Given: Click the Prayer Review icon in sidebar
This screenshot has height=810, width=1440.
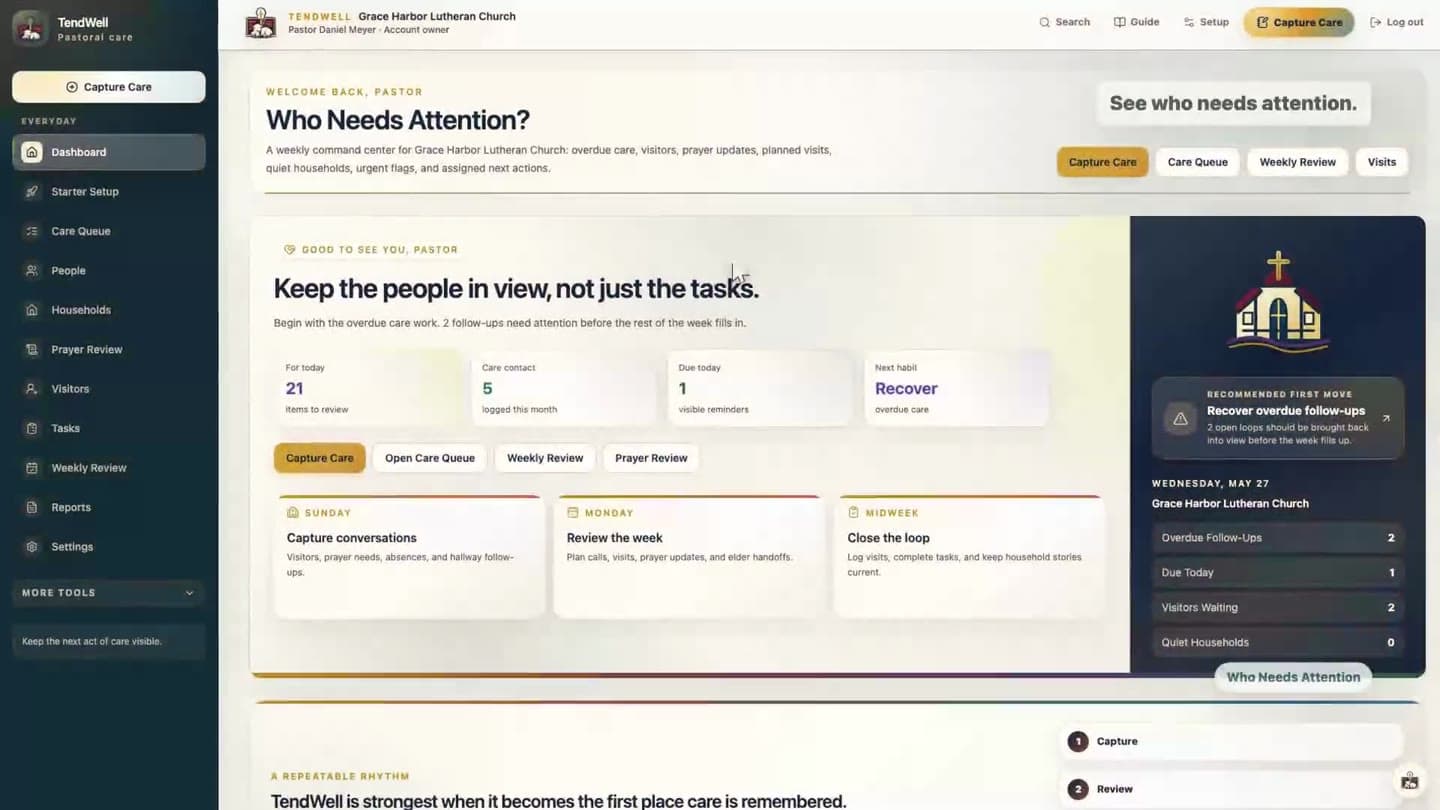Looking at the screenshot, I should [x=32, y=350].
